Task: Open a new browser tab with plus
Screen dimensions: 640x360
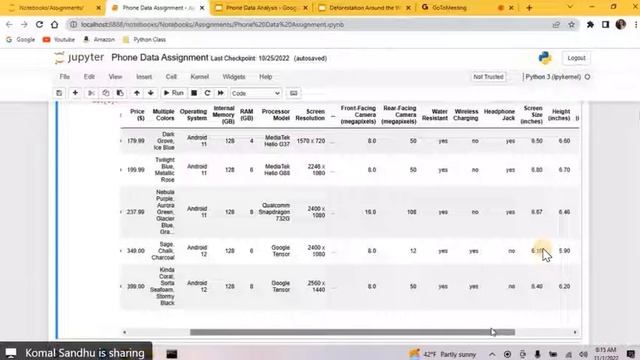Action: pos(529,8)
